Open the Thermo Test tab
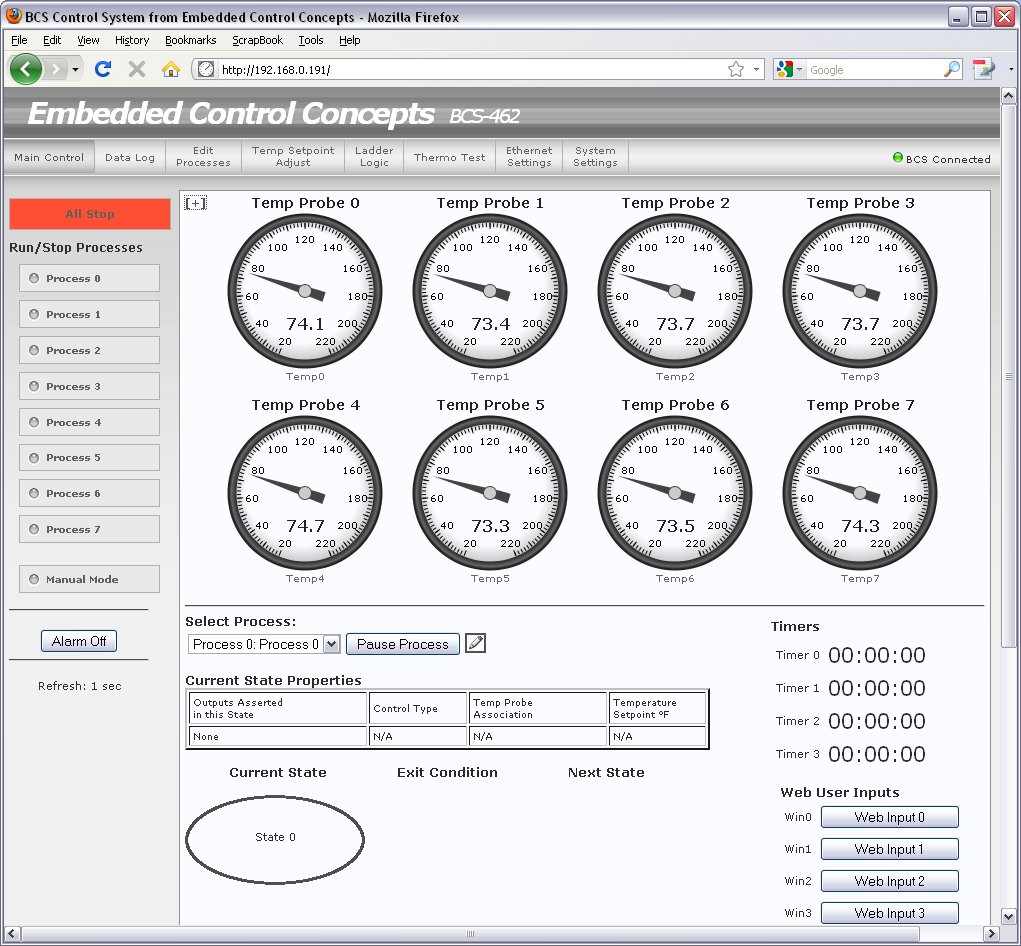 [x=449, y=157]
